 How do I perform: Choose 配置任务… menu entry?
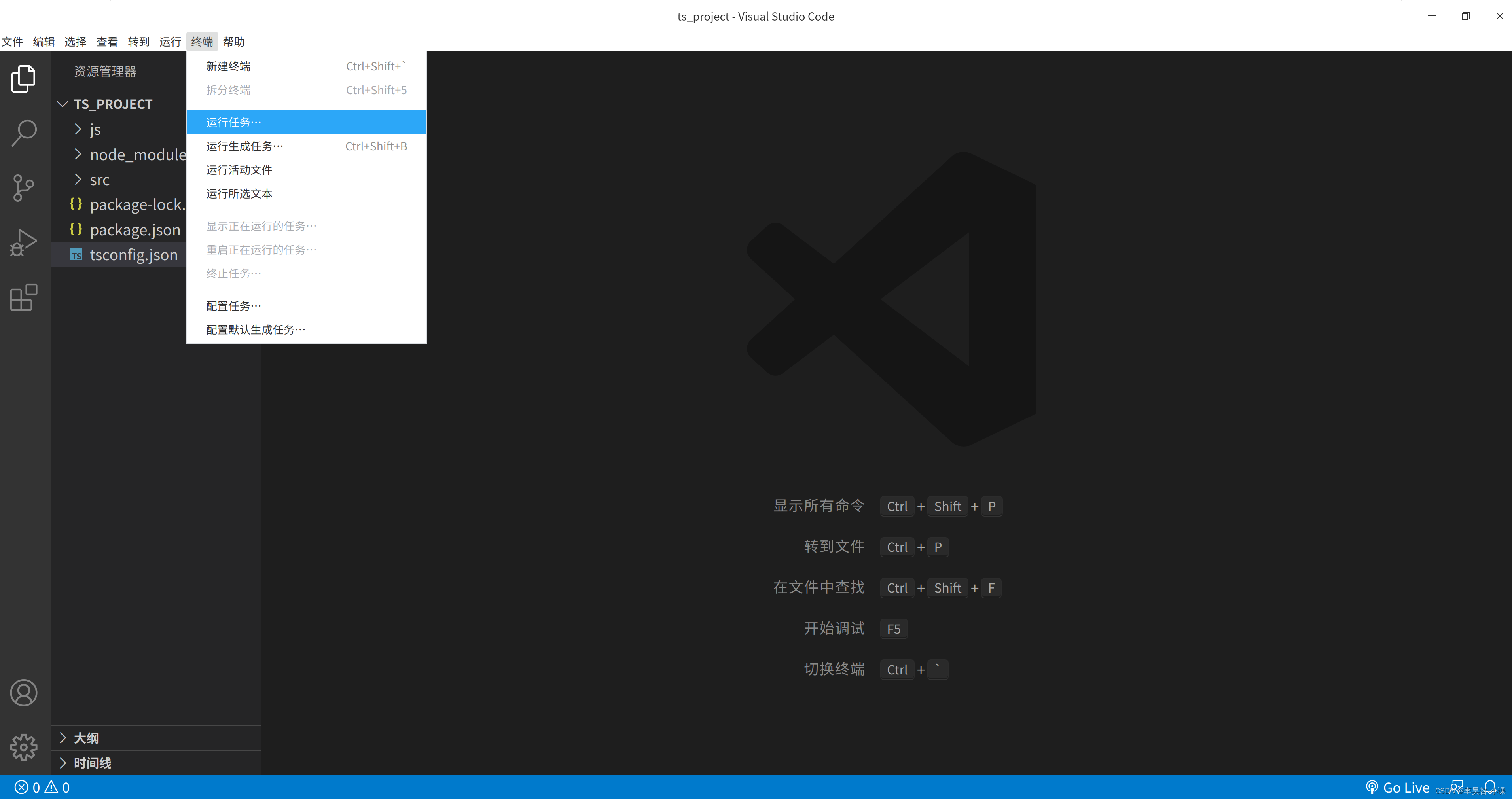[306, 306]
